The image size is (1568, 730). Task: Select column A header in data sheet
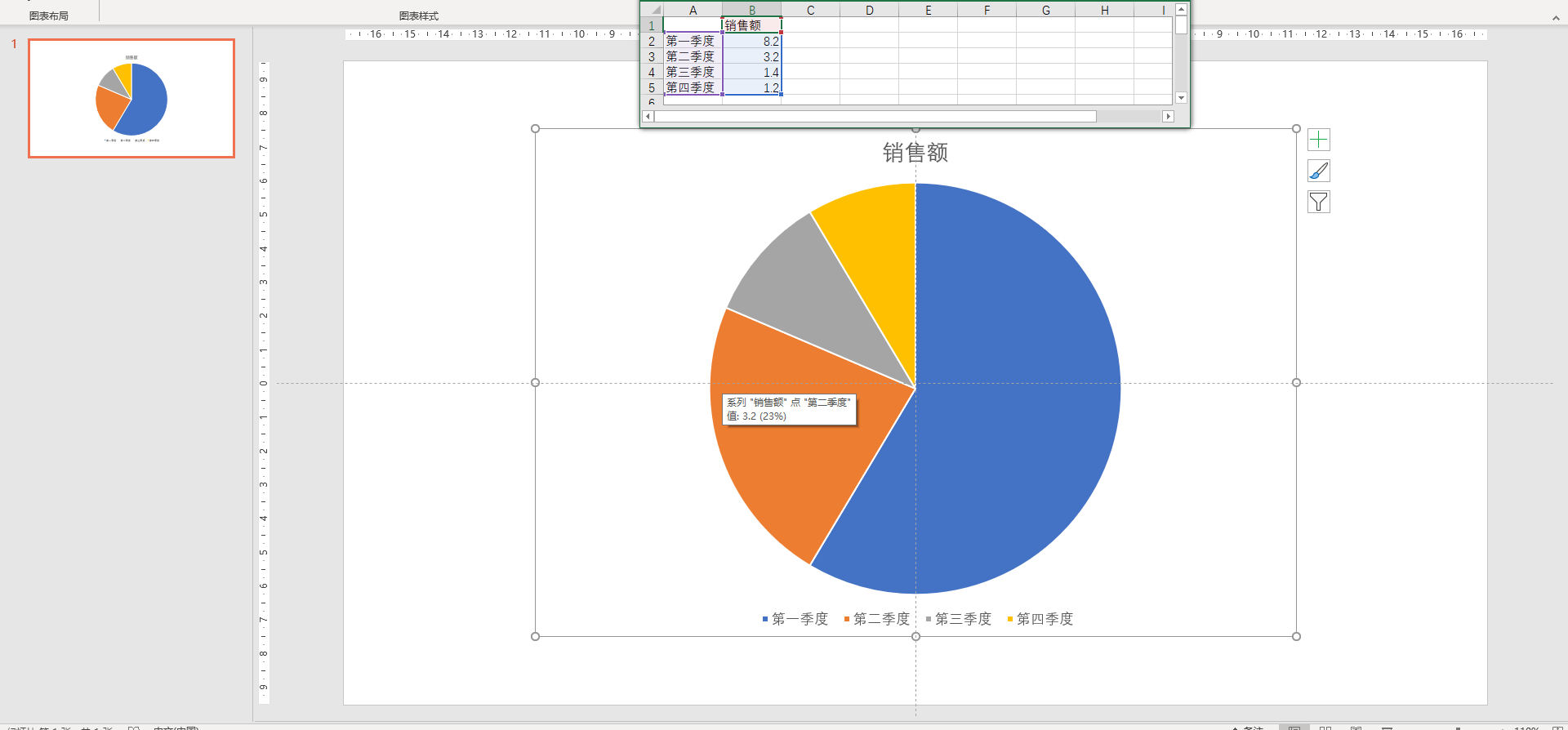click(693, 10)
